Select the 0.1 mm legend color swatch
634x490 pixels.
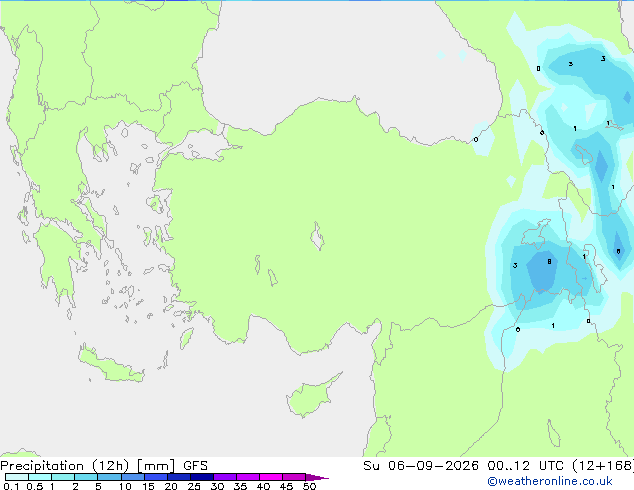[17, 477]
